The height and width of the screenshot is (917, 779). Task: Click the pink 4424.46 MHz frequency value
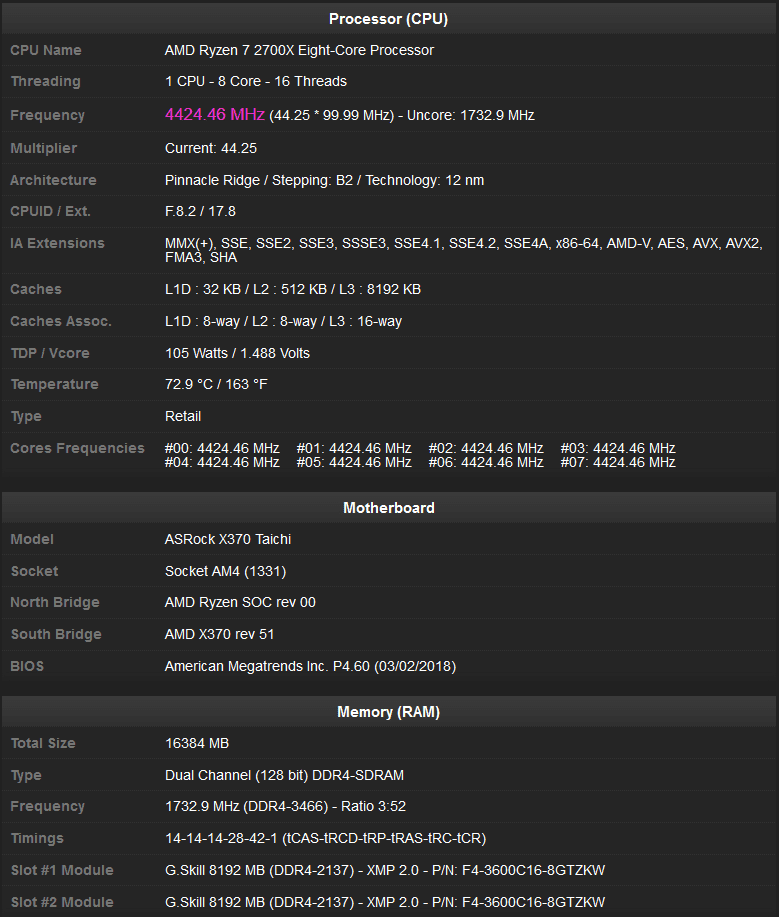coord(215,114)
